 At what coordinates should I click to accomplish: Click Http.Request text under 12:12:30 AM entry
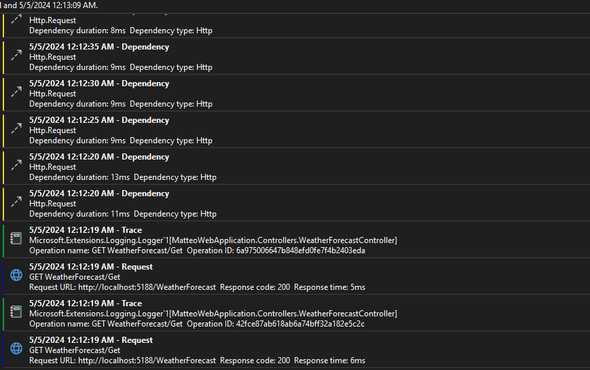[52, 94]
